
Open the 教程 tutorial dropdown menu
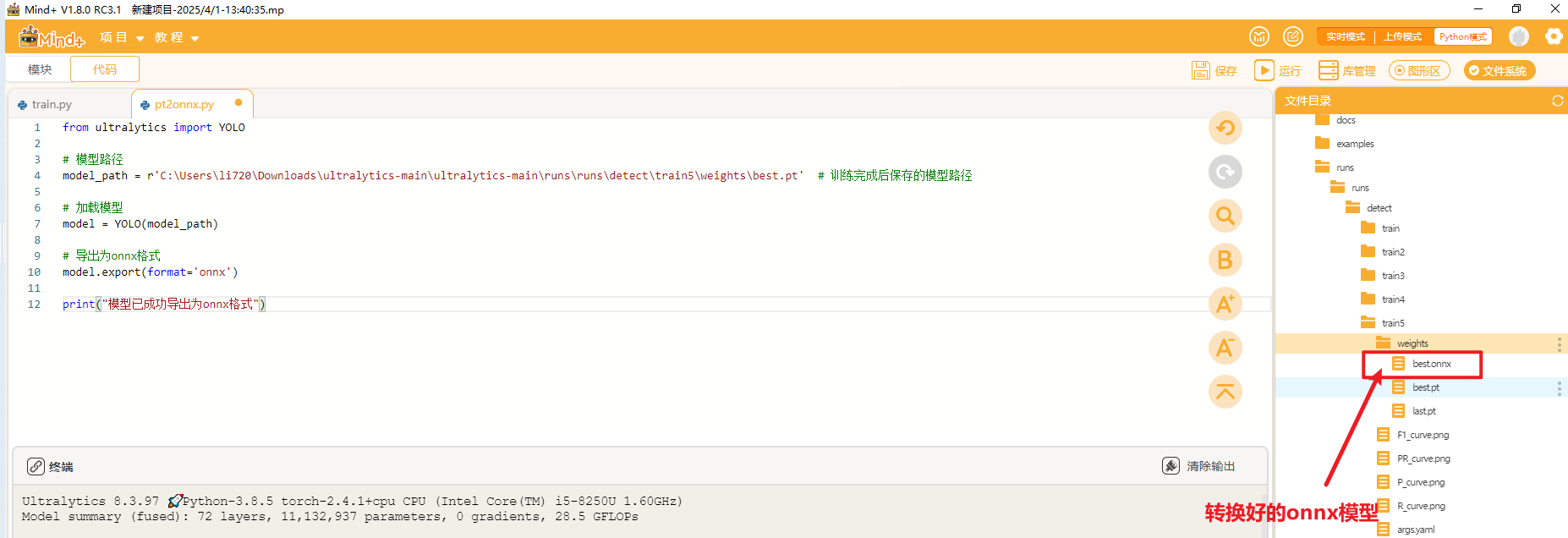tap(177, 37)
